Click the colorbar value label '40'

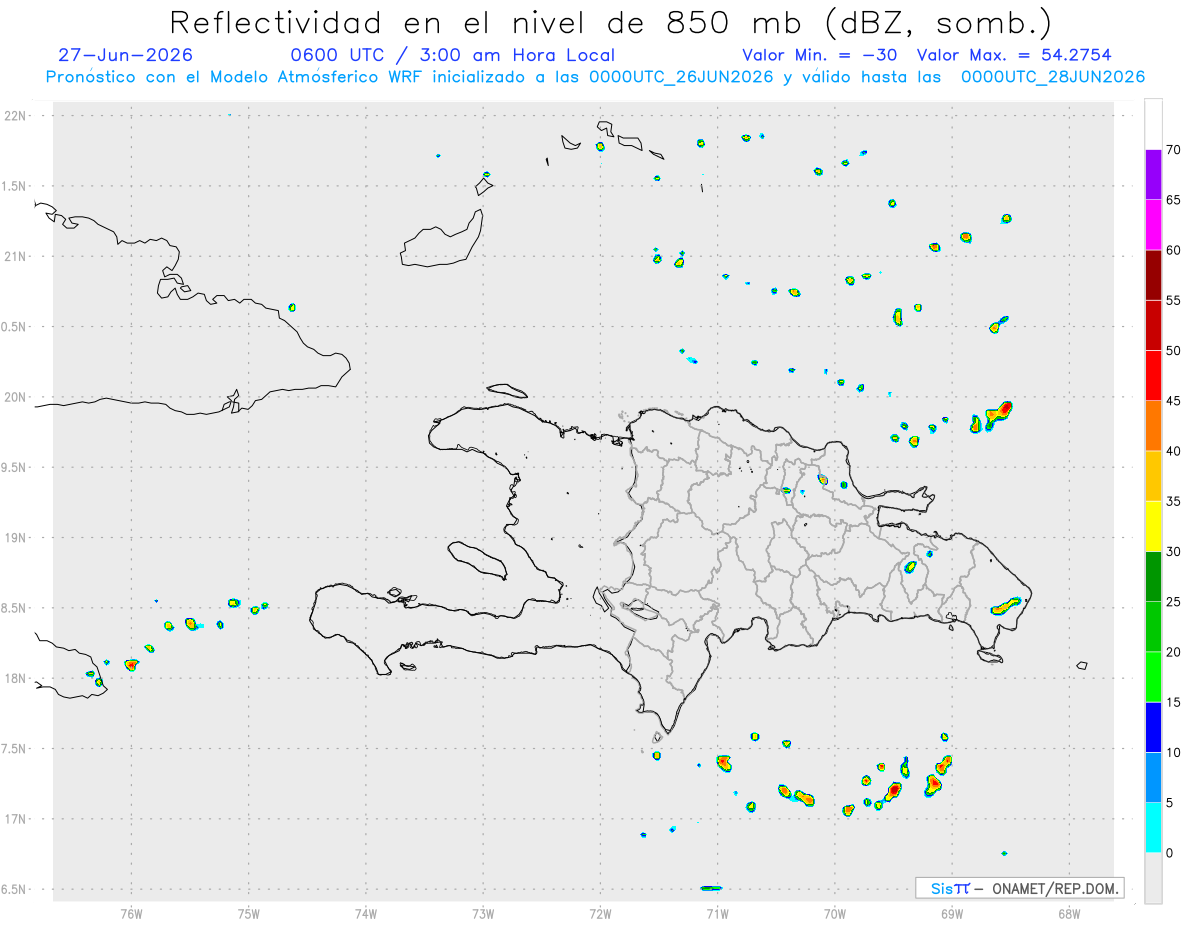point(1174,451)
